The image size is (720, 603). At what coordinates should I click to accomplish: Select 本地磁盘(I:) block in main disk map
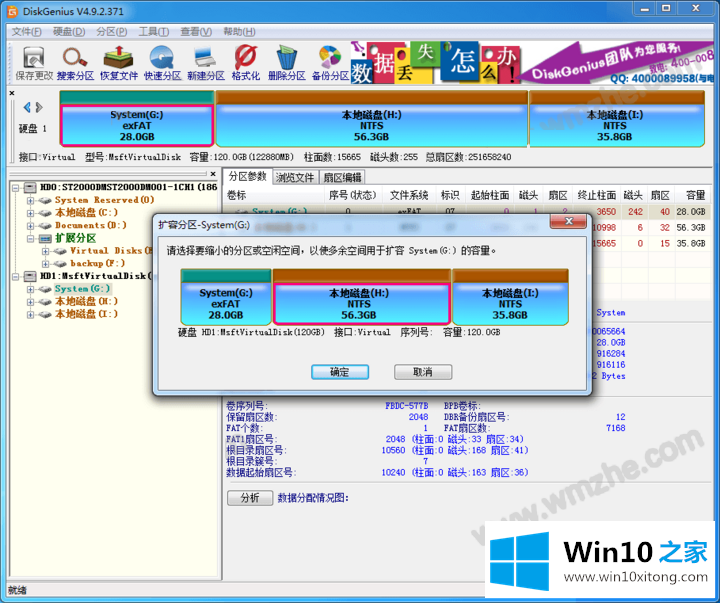(x=617, y=119)
